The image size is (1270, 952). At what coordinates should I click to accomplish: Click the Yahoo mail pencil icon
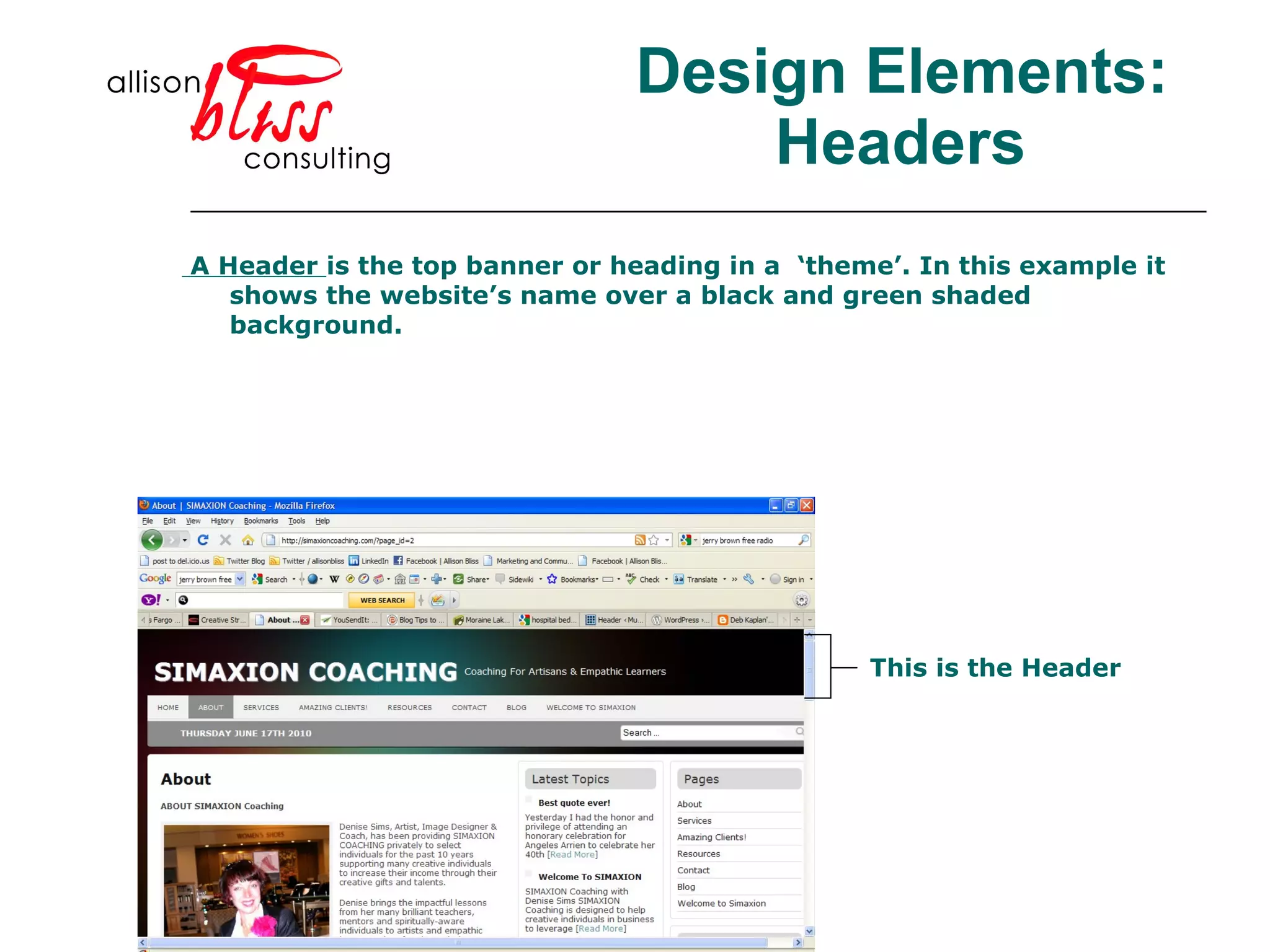[438, 600]
